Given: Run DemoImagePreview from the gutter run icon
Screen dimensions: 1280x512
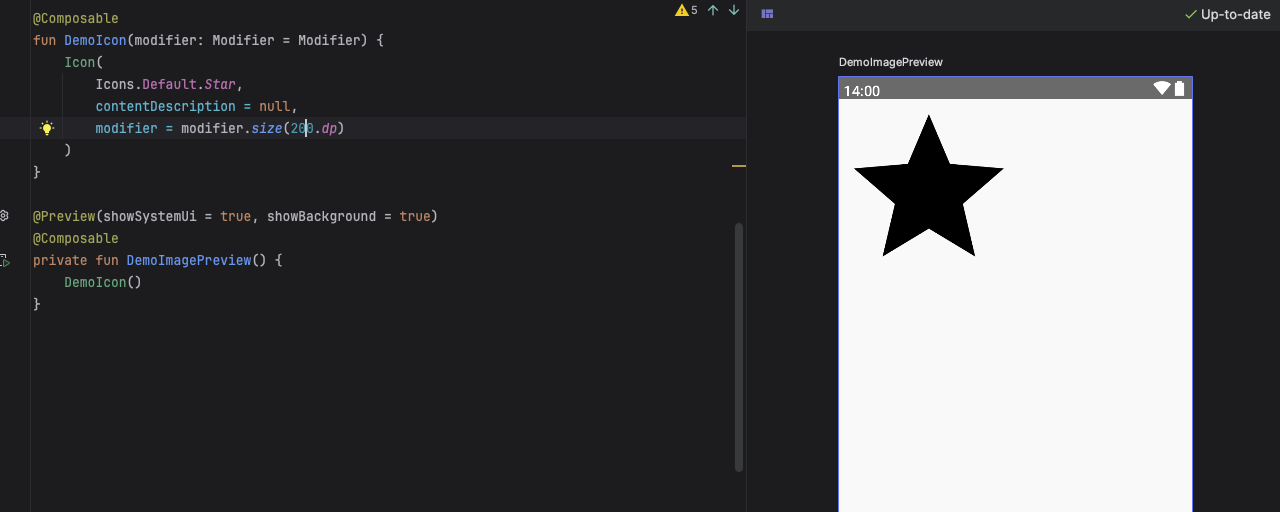Looking at the screenshot, I should [x=5, y=261].
